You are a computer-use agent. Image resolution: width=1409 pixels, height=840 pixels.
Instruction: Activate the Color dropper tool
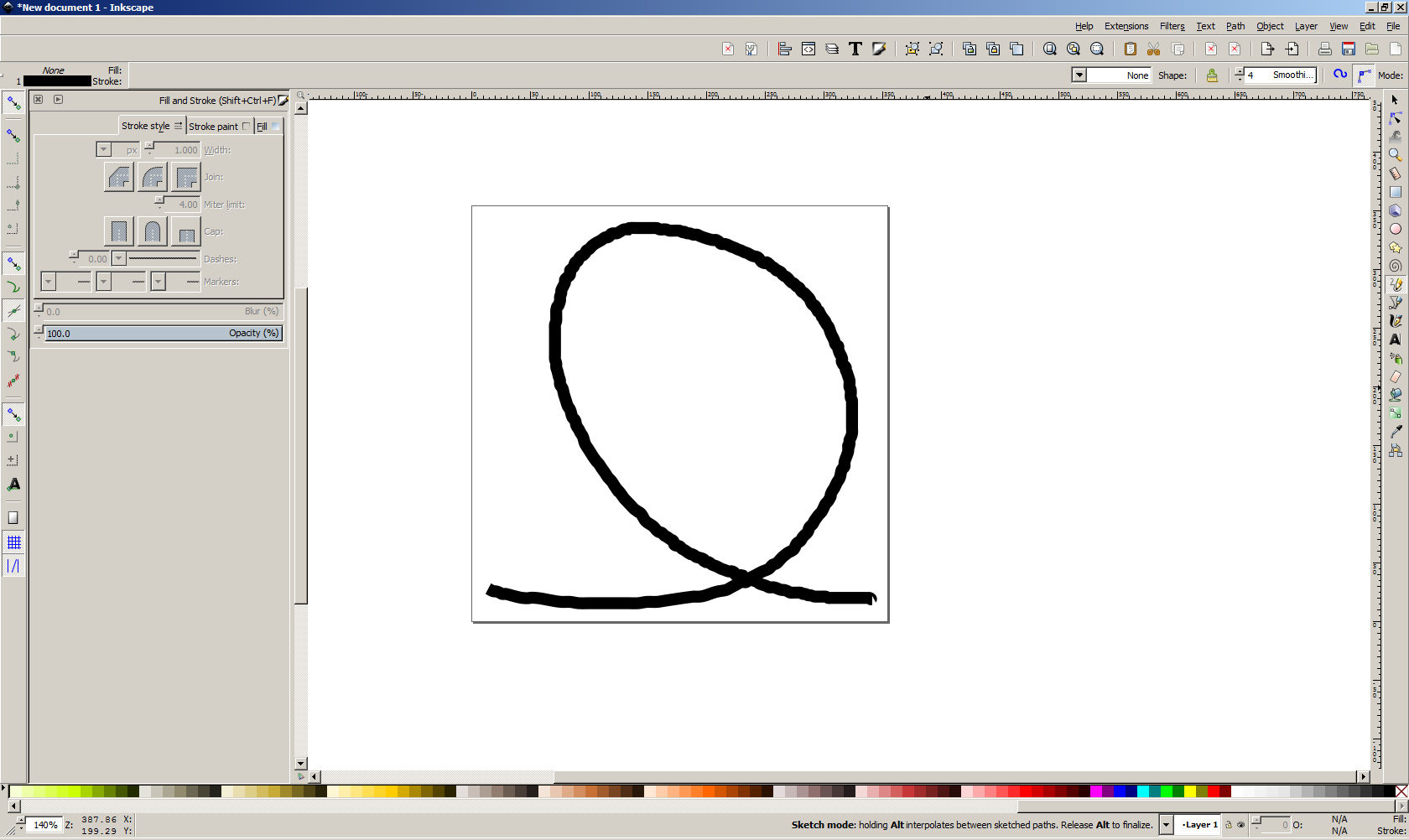[1395, 432]
